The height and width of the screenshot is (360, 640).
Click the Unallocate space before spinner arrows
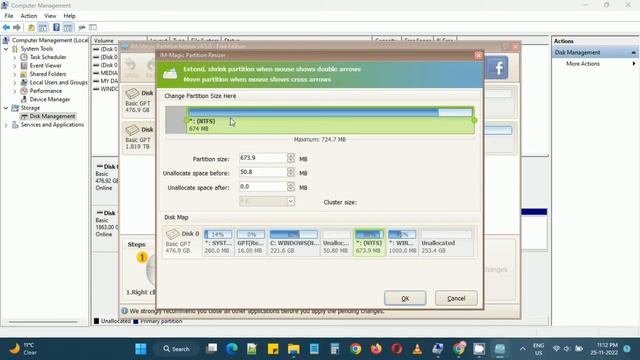point(291,172)
